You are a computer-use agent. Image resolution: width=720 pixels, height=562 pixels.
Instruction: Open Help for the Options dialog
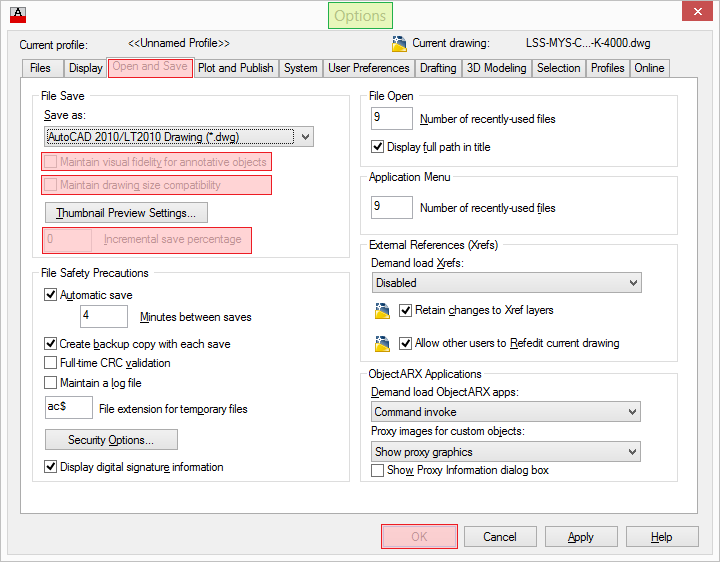point(662,537)
